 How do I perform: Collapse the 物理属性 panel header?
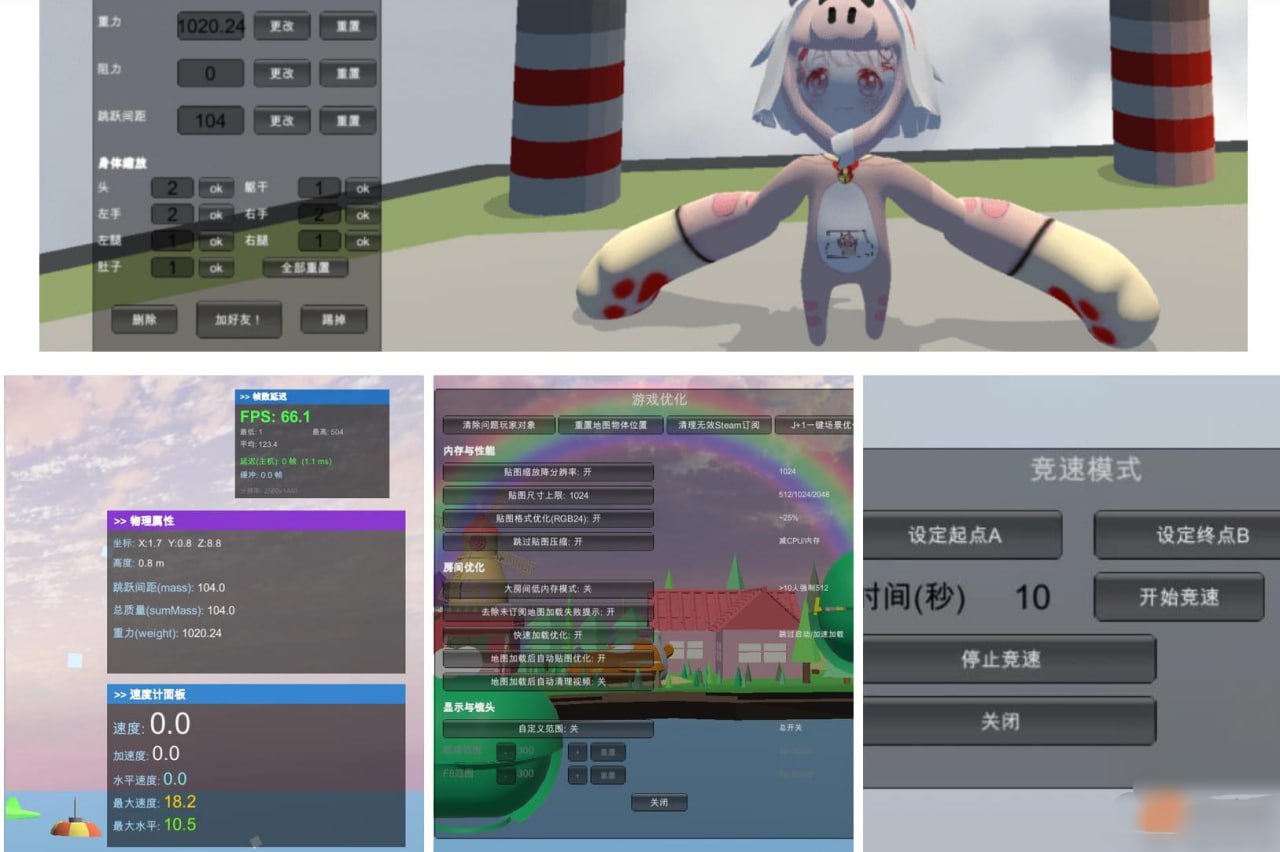coord(256,520)
